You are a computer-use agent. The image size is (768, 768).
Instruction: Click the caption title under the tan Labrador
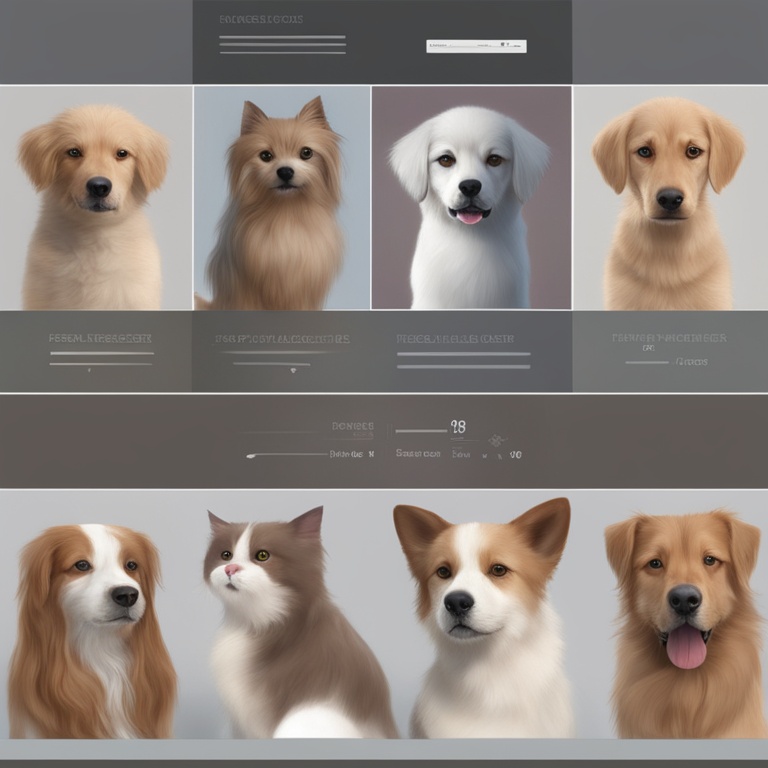(x=668, y=338)
